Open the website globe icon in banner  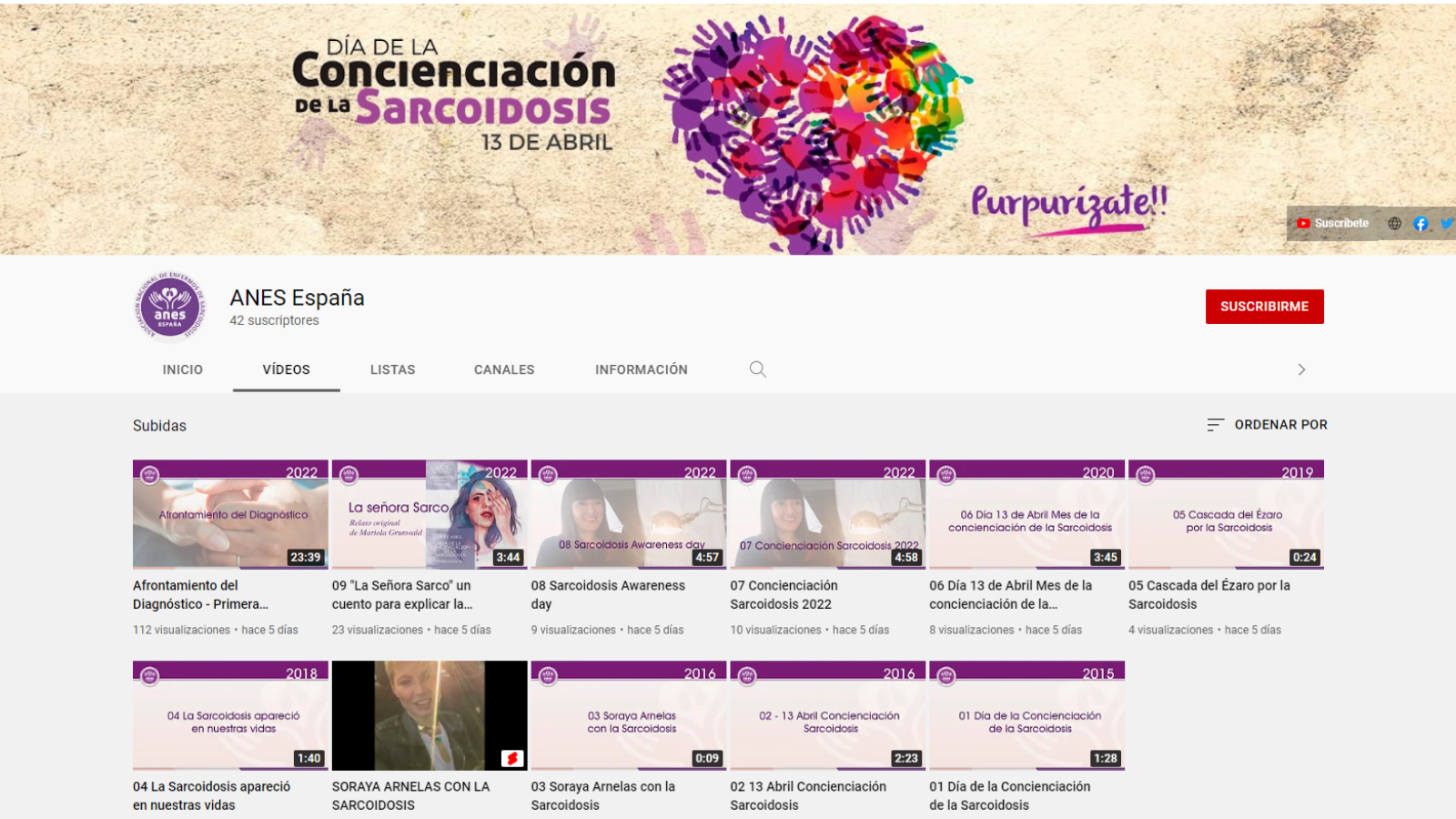[1394, 223]
